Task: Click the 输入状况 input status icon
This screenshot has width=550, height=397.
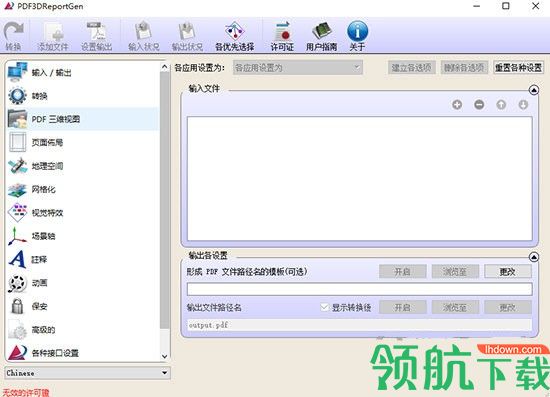Action: [143, 36]
